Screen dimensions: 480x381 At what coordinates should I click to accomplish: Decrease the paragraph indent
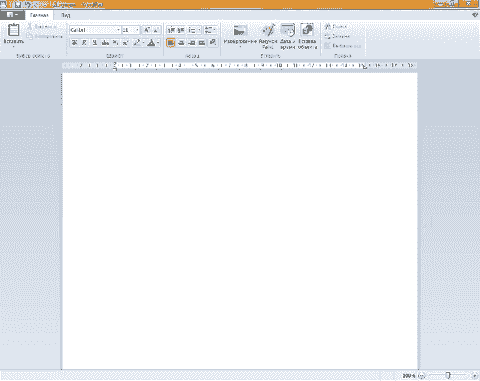[171, 30]
